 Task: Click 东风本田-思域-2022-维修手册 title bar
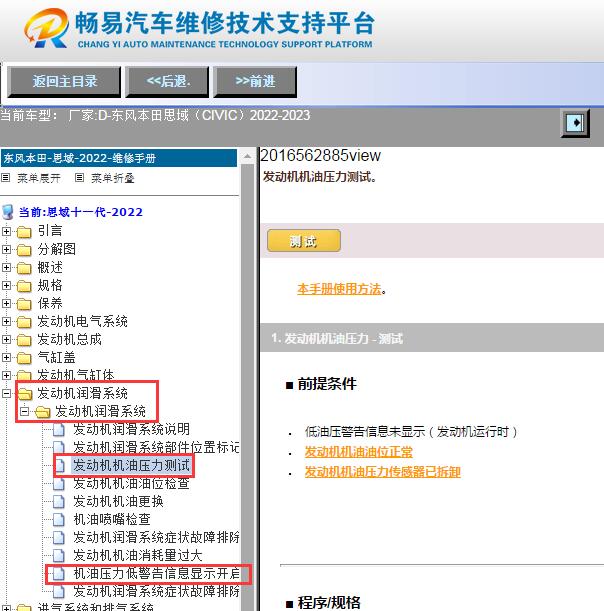(x=119, y=158)
